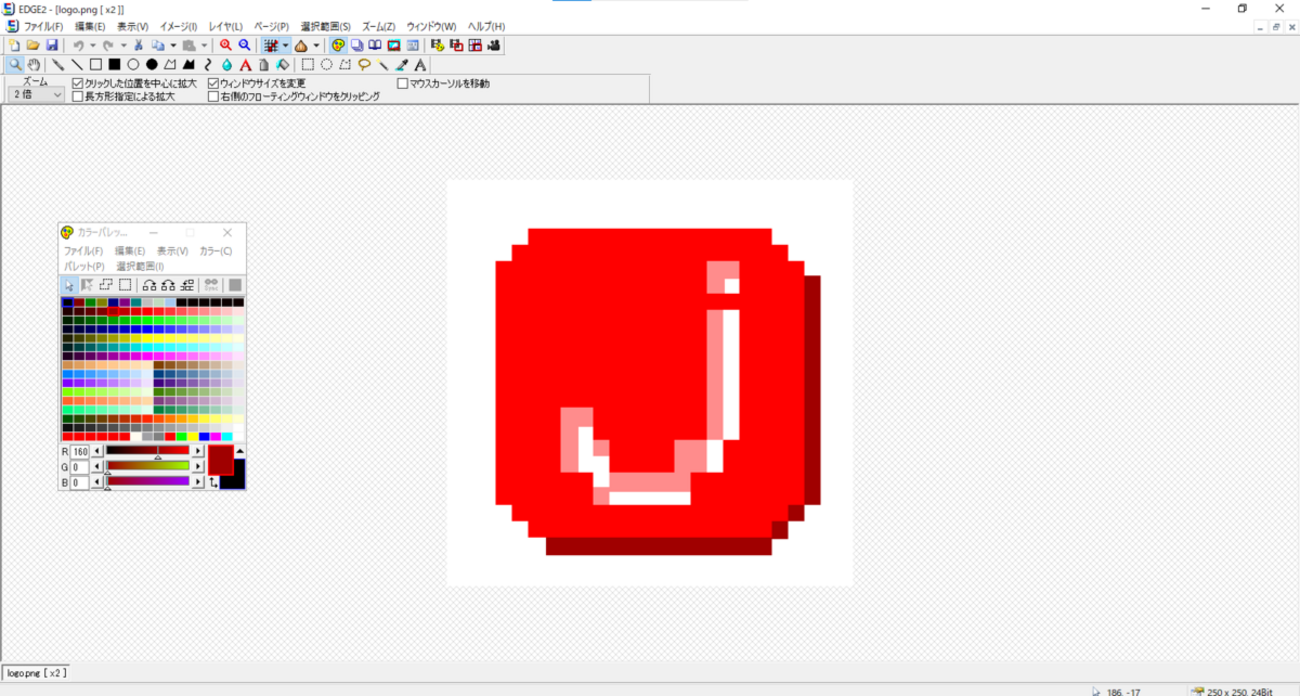Screen dimensions: 1300x696
Task: Open the レイヤ(L) menu
Action: [x=225, y=26]
